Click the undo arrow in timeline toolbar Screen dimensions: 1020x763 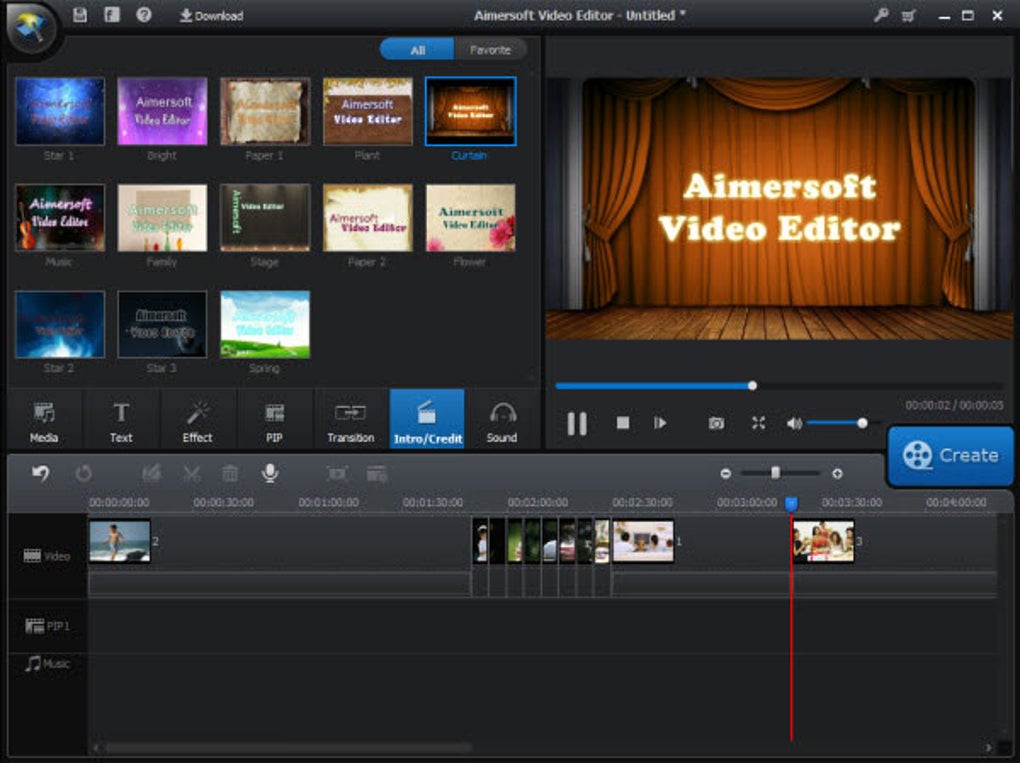pyautogui.click(x=41, y=473)
